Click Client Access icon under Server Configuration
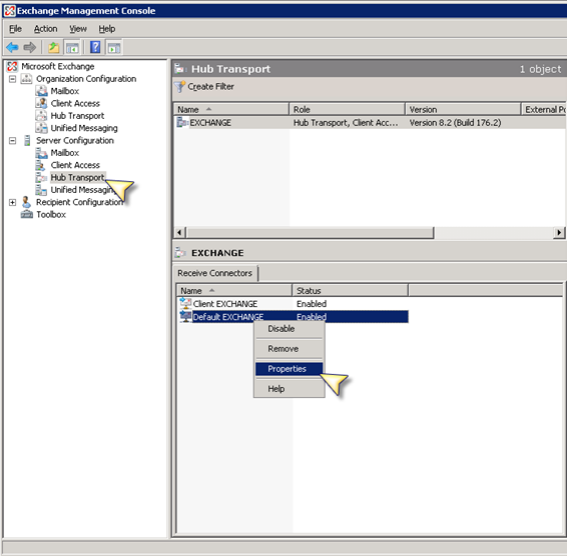The image size is (567, 556). (40, 165)
